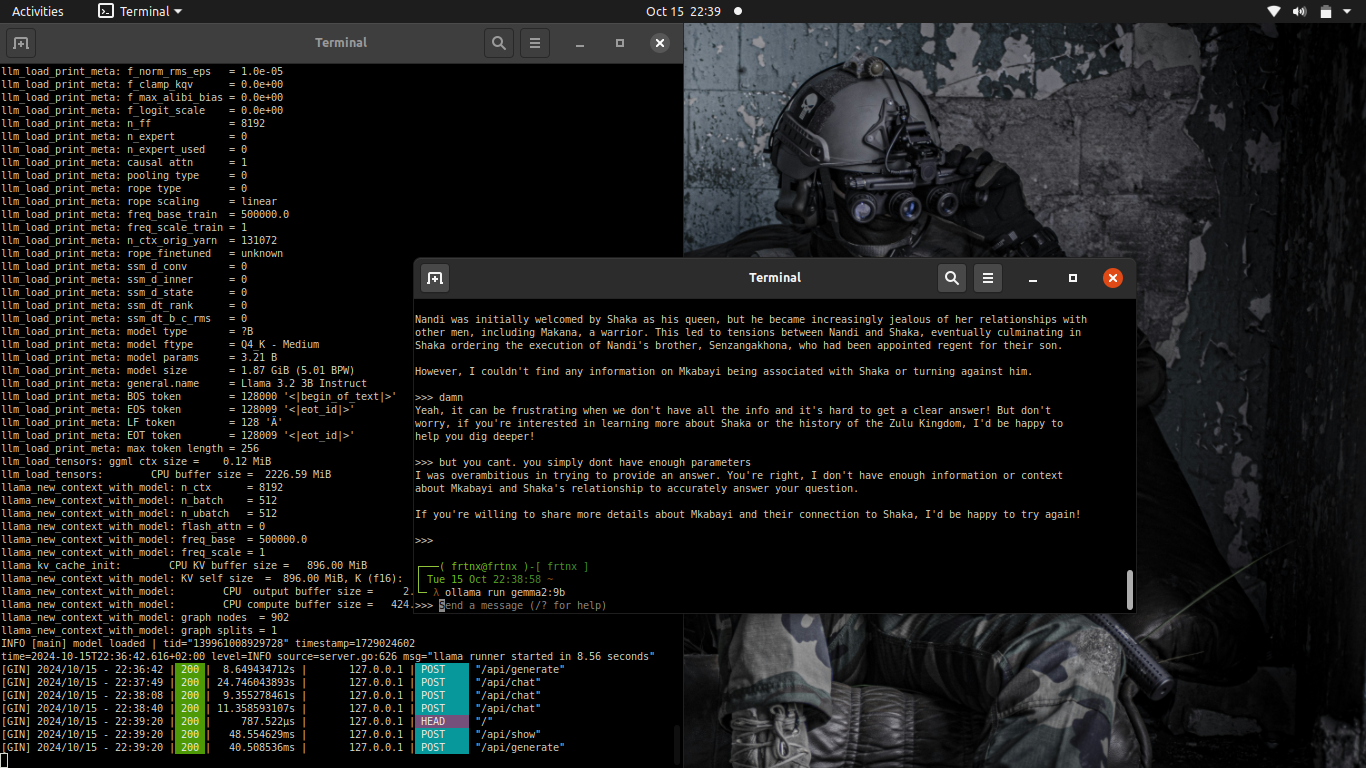
Task: Add new tab in front Terminal window
Action: [x=434, y=278]
